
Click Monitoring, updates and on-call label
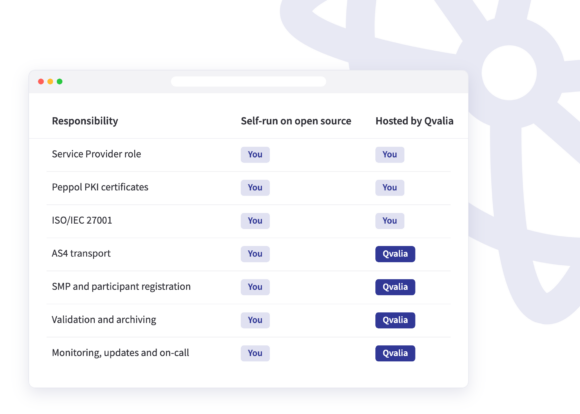click(x=121, y=353)
